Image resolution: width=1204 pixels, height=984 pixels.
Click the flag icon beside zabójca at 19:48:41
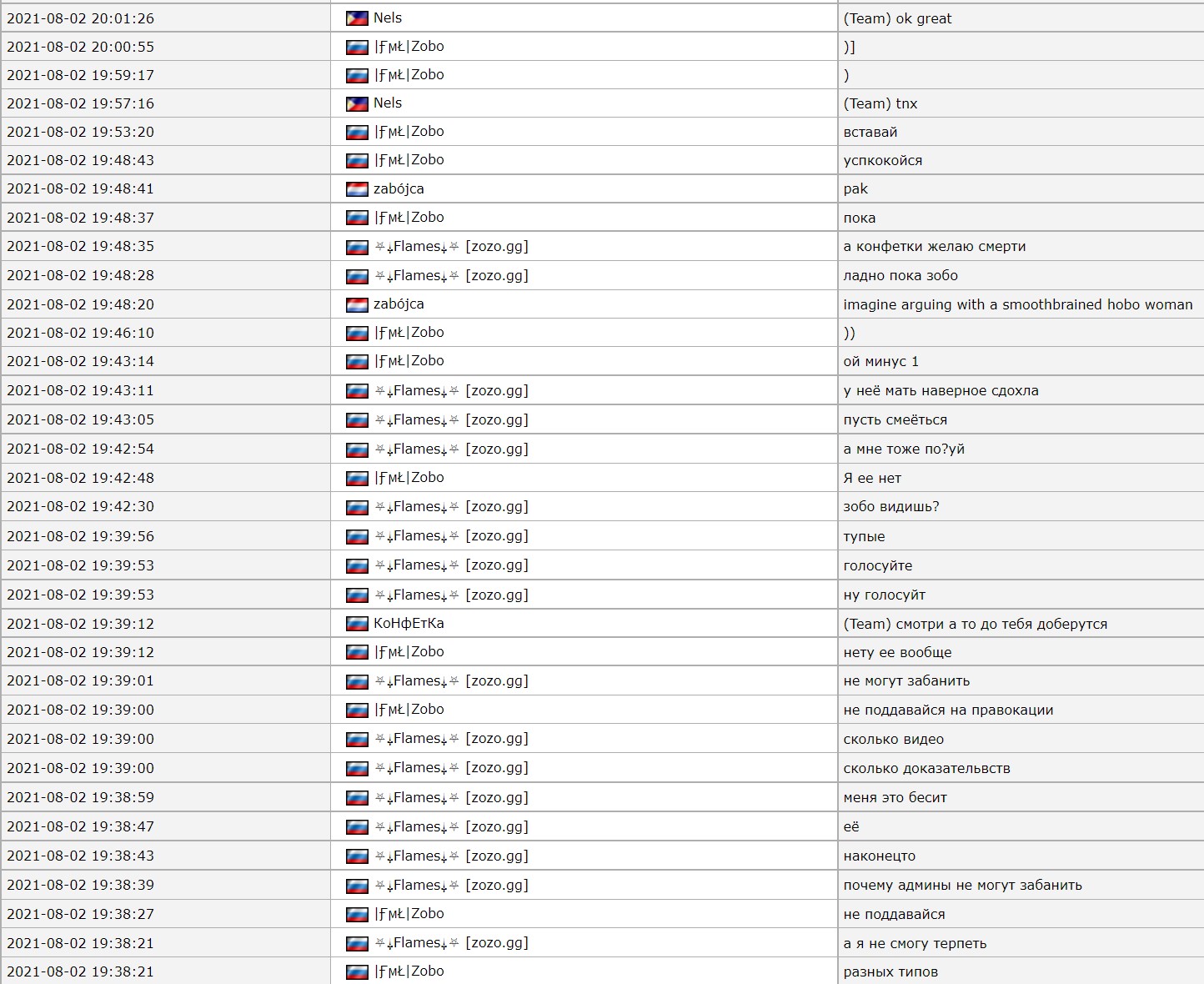tap(357, 189)
